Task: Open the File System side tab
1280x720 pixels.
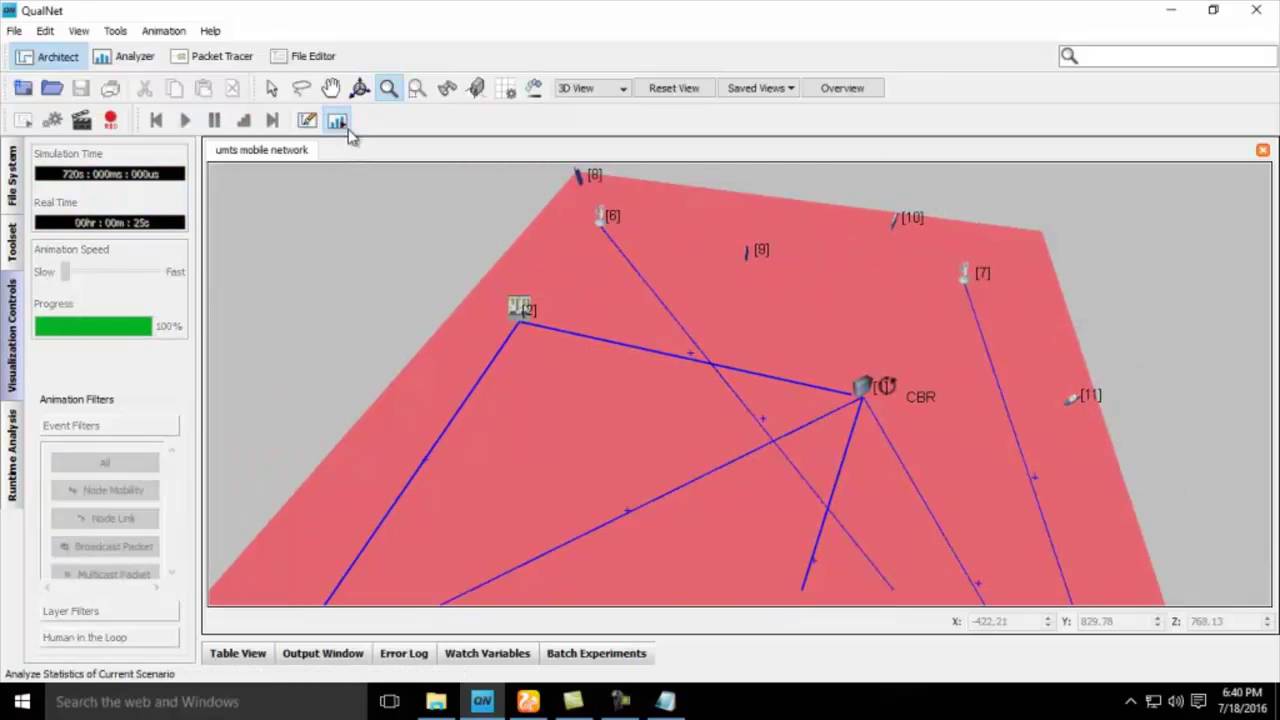Action: click(12, 175)
